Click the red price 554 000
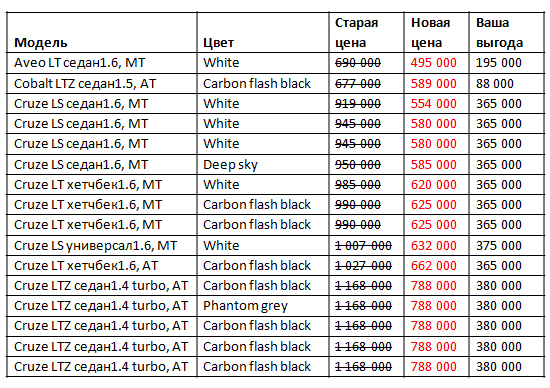Screen dimensions: 550x388 coord(434,103)
